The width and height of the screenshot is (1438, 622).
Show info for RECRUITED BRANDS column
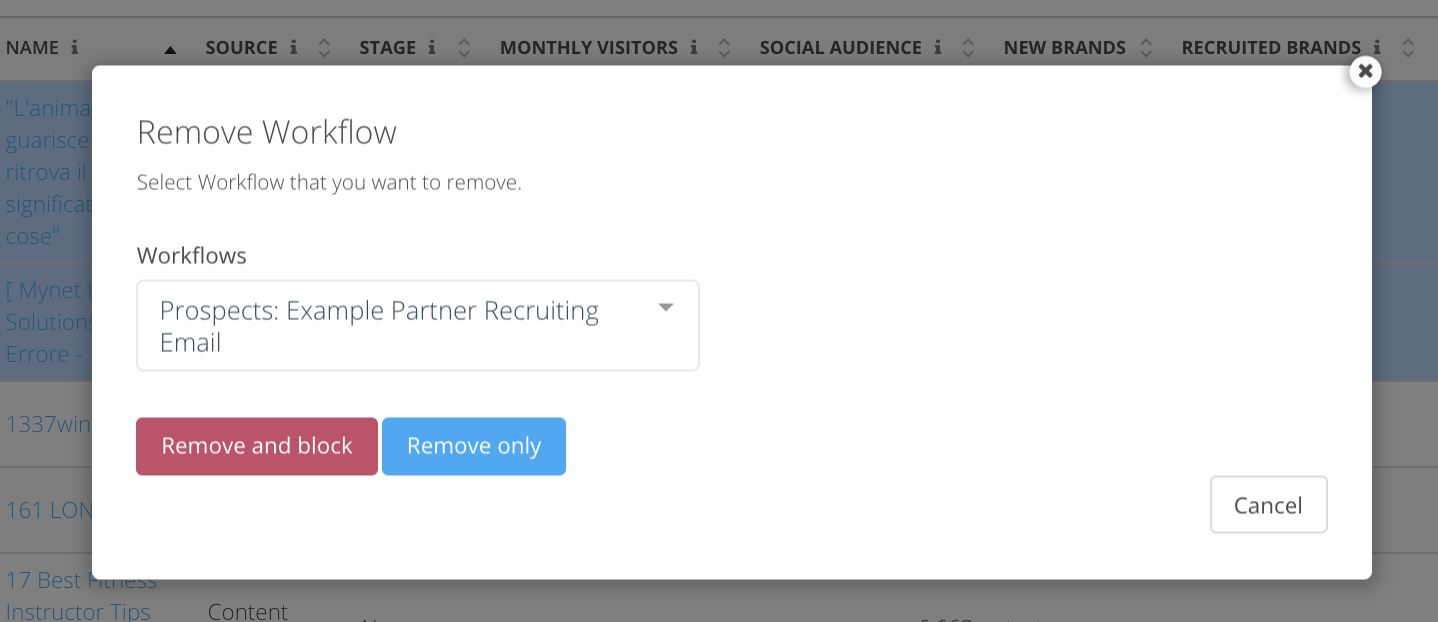[1377, 47]
